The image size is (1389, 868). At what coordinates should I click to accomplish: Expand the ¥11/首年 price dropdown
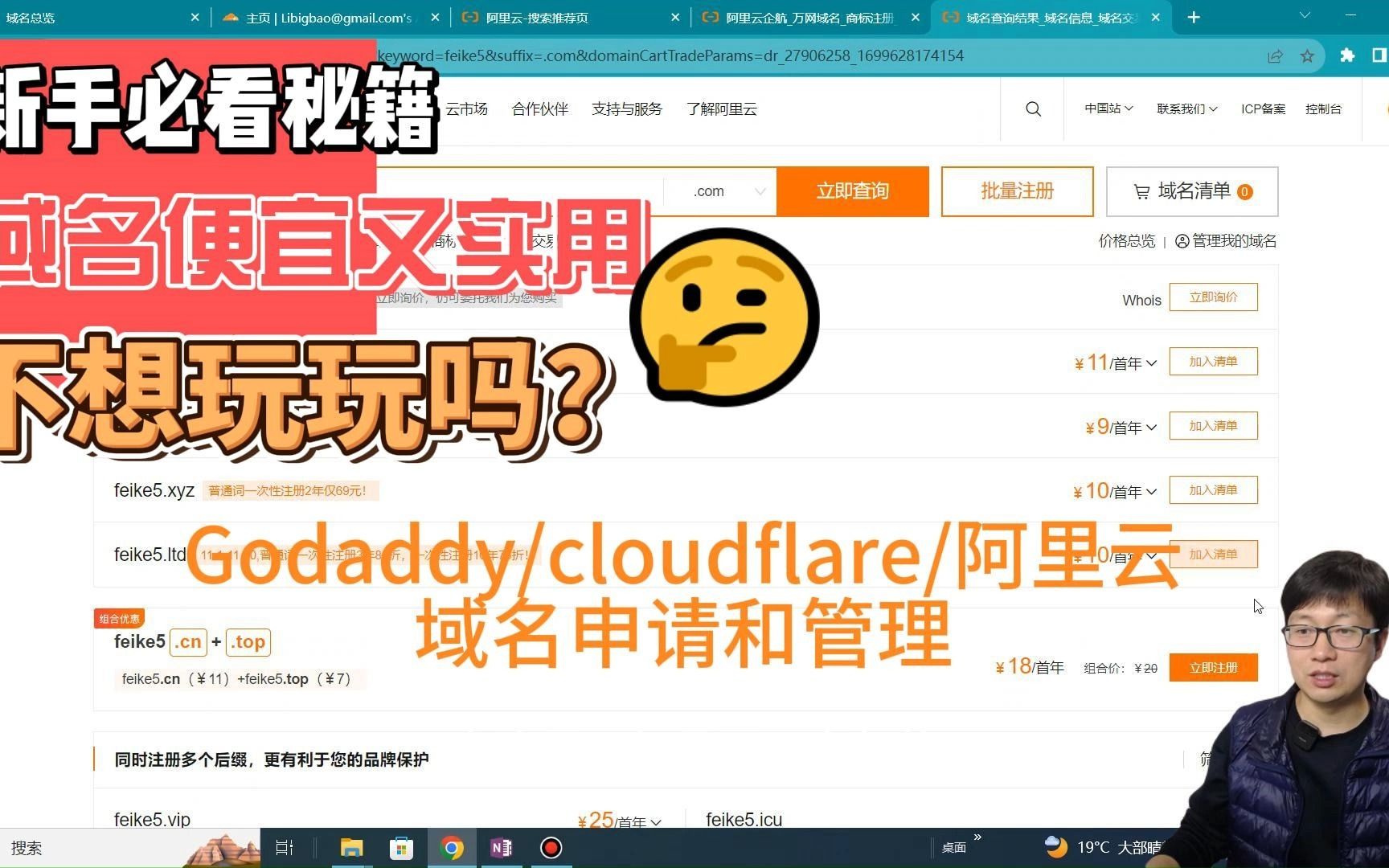tap(1150, 362)
